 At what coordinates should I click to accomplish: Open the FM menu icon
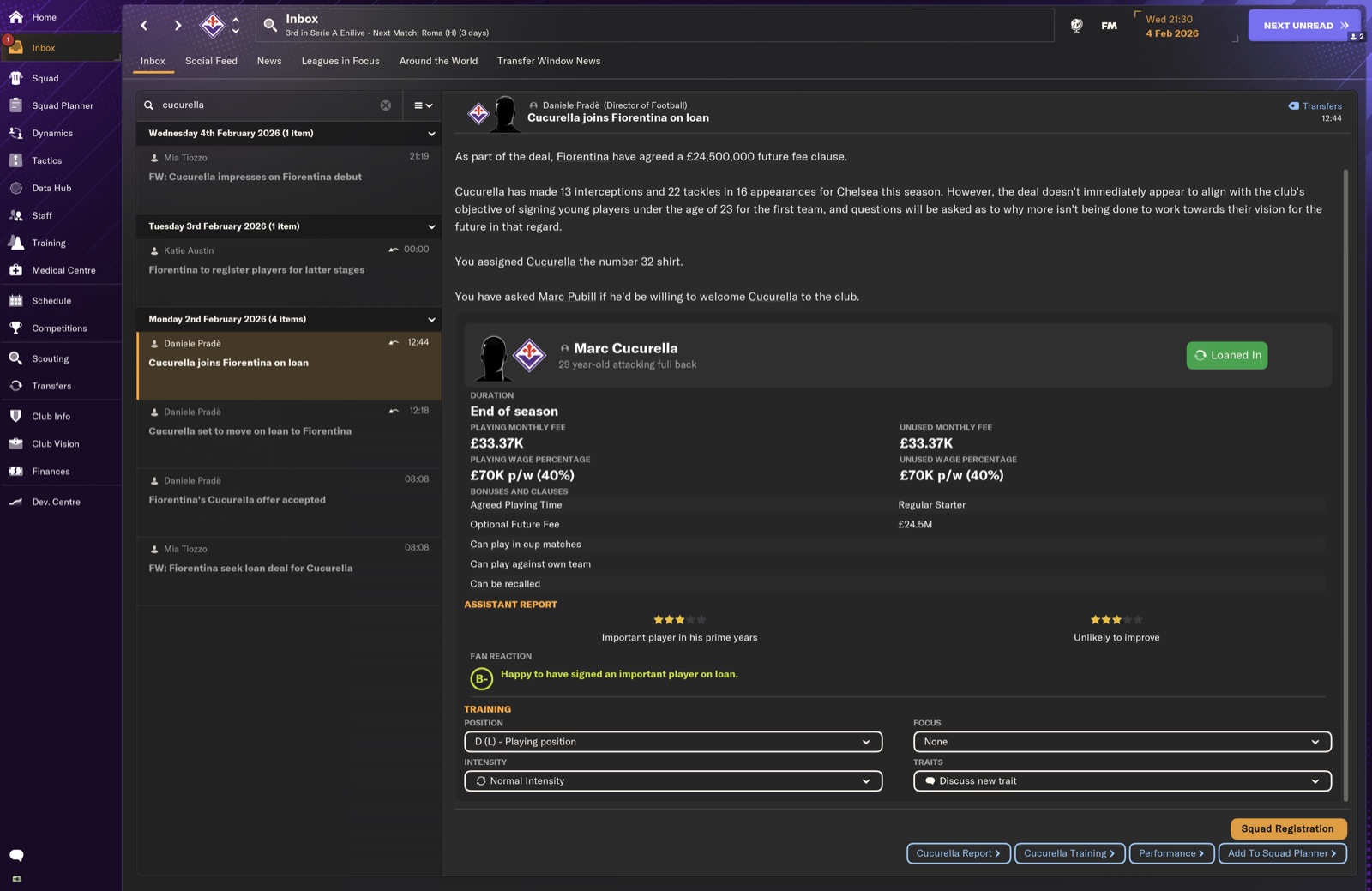[1109, 26]
